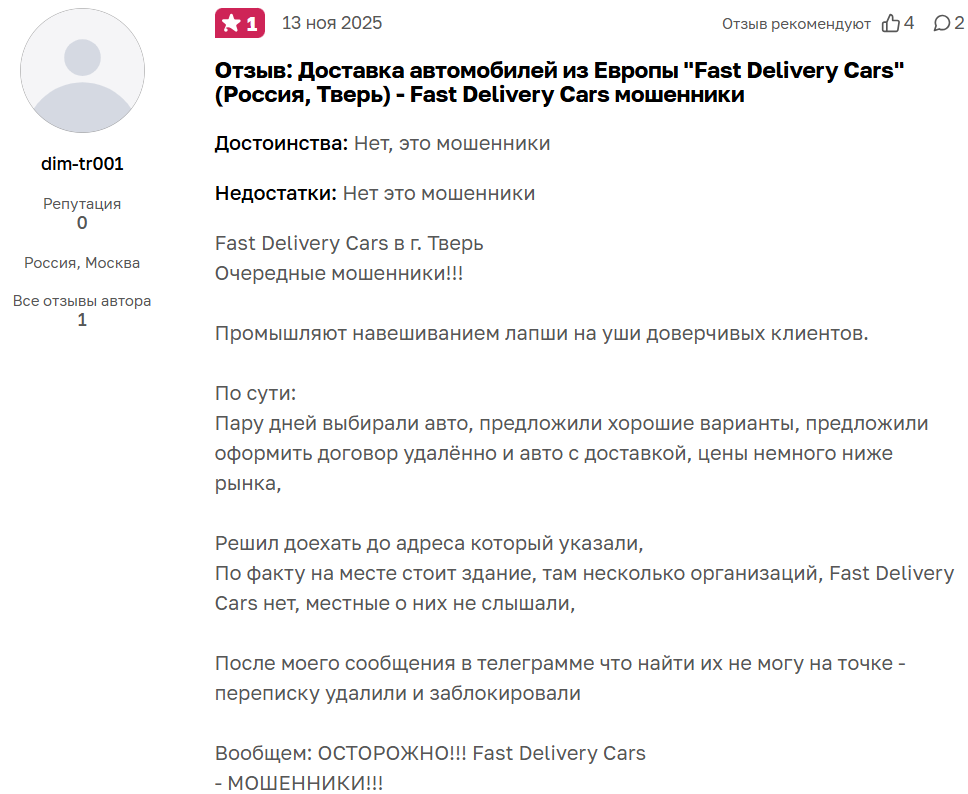
Task: Click the Репутация label
Action: tap(81, 202)
